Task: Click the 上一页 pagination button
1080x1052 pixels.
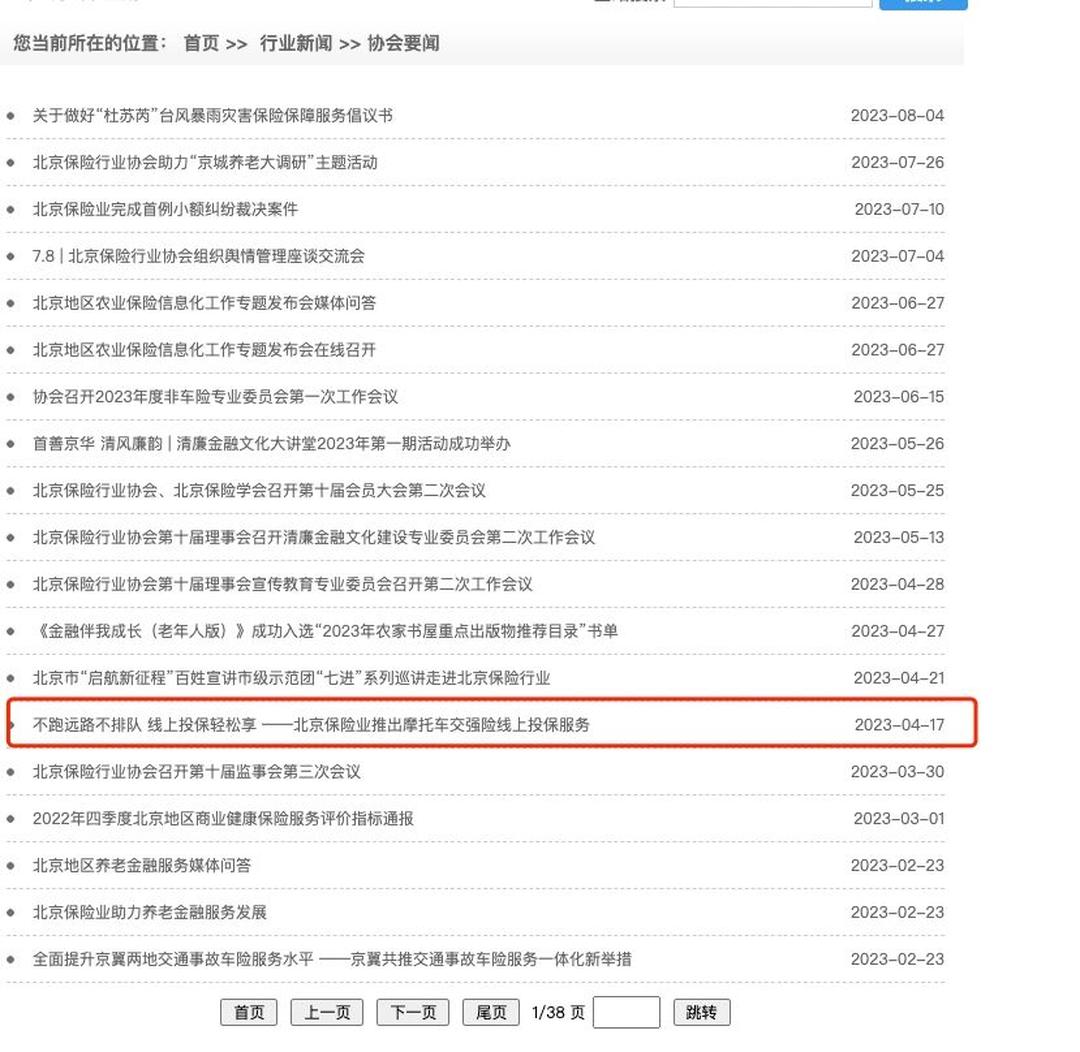Action: [326, 1012]
